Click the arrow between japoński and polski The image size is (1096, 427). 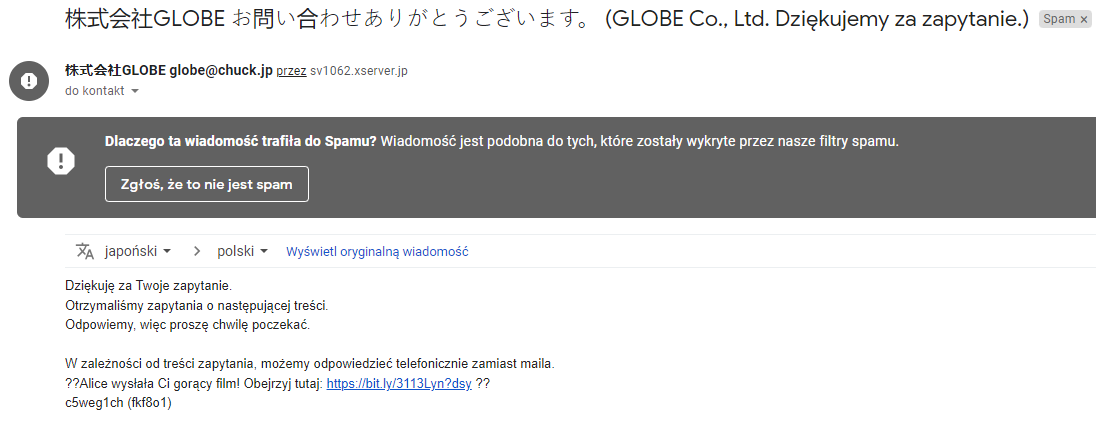coord(196,251)
